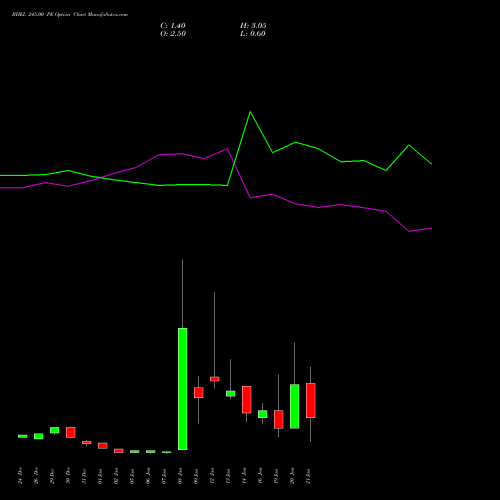Click the "24 Dec" date axis label
Screen dimensions: 500x500
(x=21, y=476)
